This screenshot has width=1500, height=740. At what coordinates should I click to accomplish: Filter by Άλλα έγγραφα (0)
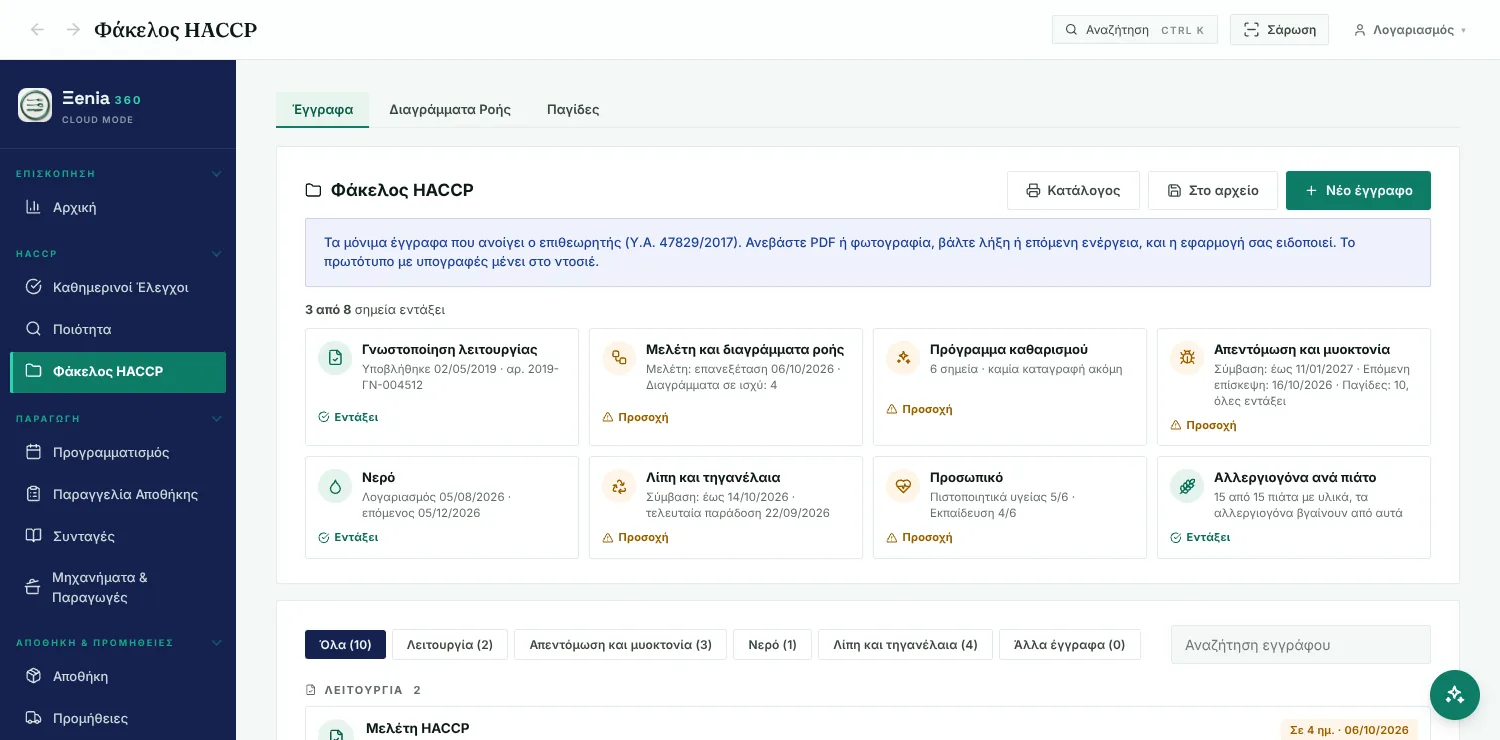(x=1069, y=645)
